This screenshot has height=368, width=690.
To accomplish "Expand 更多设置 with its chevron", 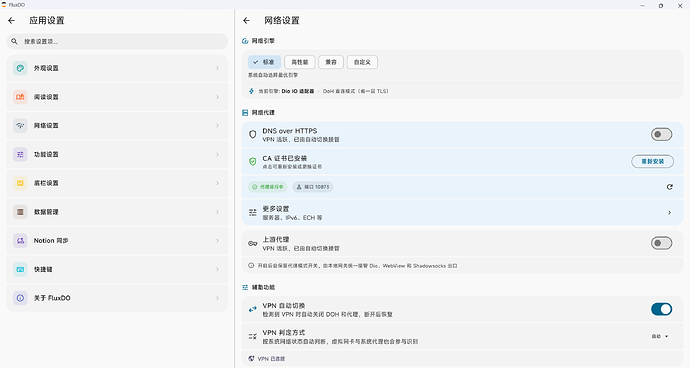I will coord(669,213).
